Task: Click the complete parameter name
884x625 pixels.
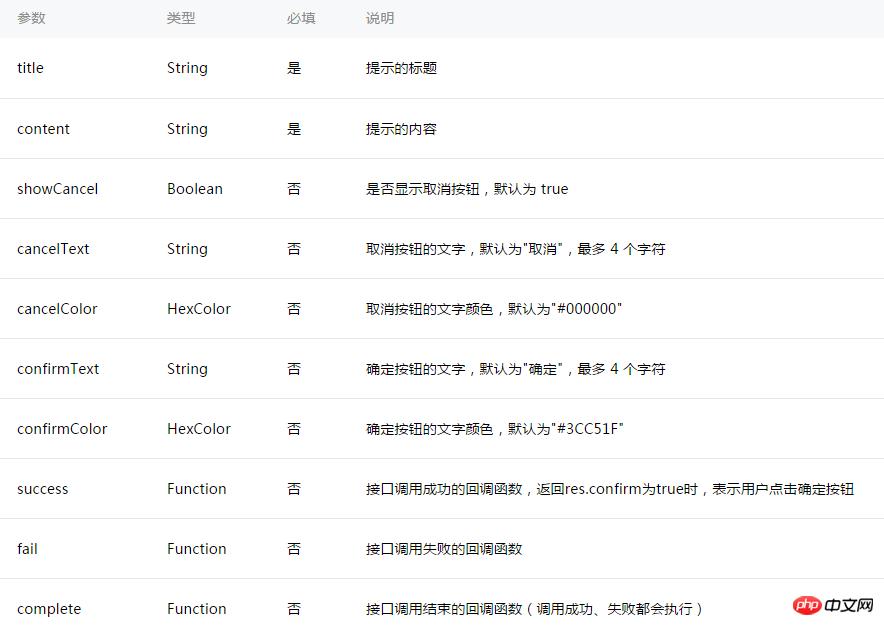Action: (49, 608)
